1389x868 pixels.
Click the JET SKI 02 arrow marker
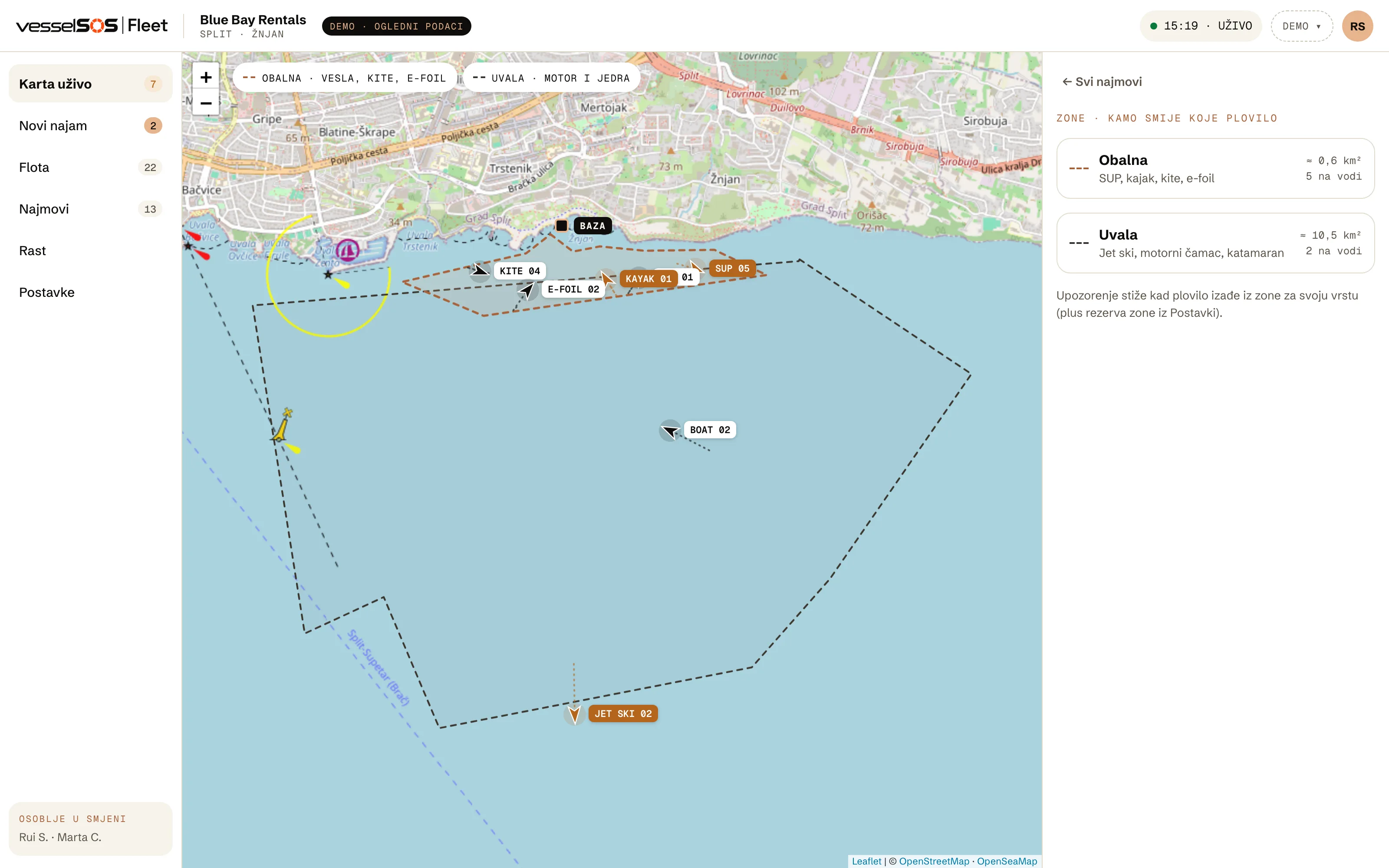coord(575,714)
